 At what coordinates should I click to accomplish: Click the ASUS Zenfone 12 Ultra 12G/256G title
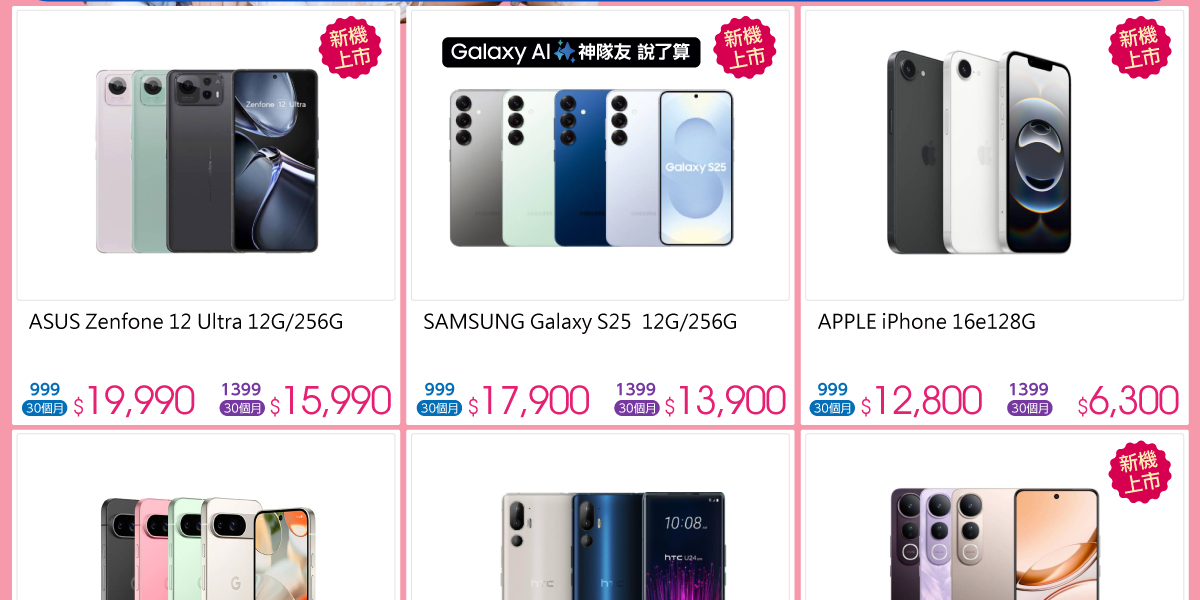(186, 322)
